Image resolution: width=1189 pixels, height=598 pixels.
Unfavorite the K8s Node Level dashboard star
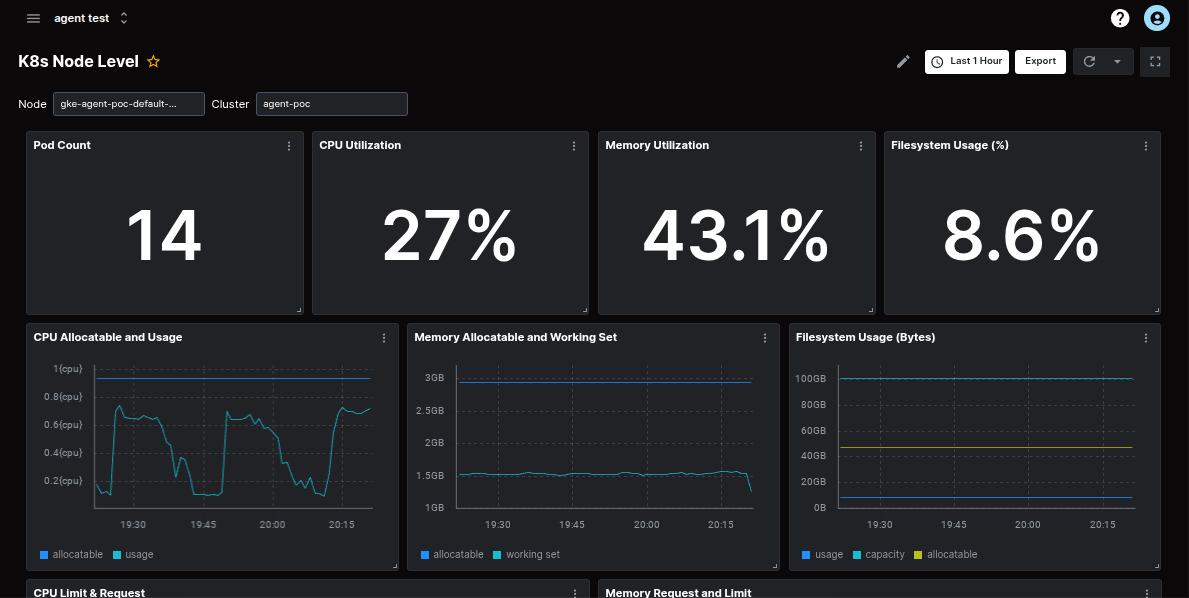(153, 61)
